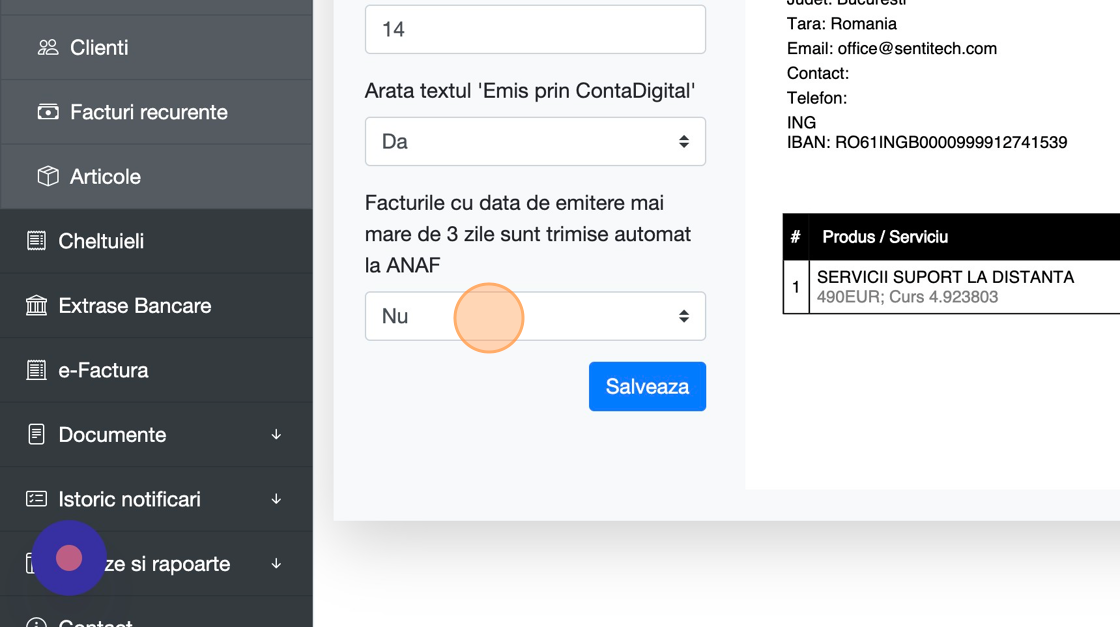This screenshot has width=1120, height=627.
Task: Click the input field containing 14
Action: [535, 29]
